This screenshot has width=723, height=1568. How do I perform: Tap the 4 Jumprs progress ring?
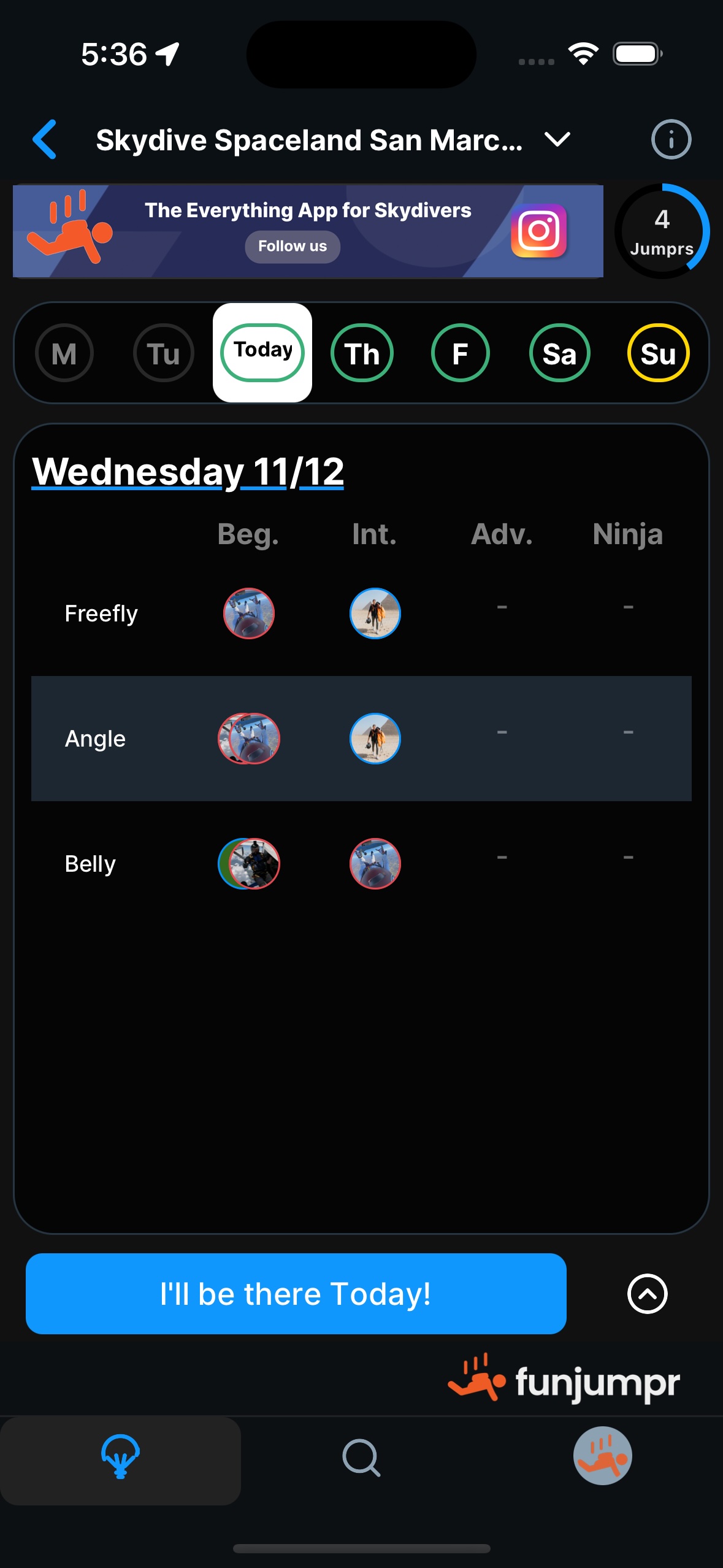[662, 232]
